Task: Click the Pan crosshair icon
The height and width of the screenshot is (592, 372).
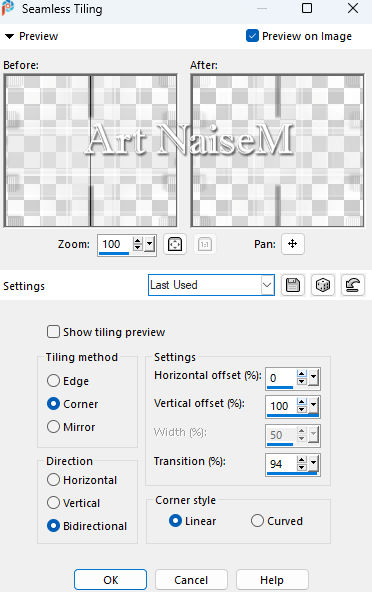Action: 292,244
